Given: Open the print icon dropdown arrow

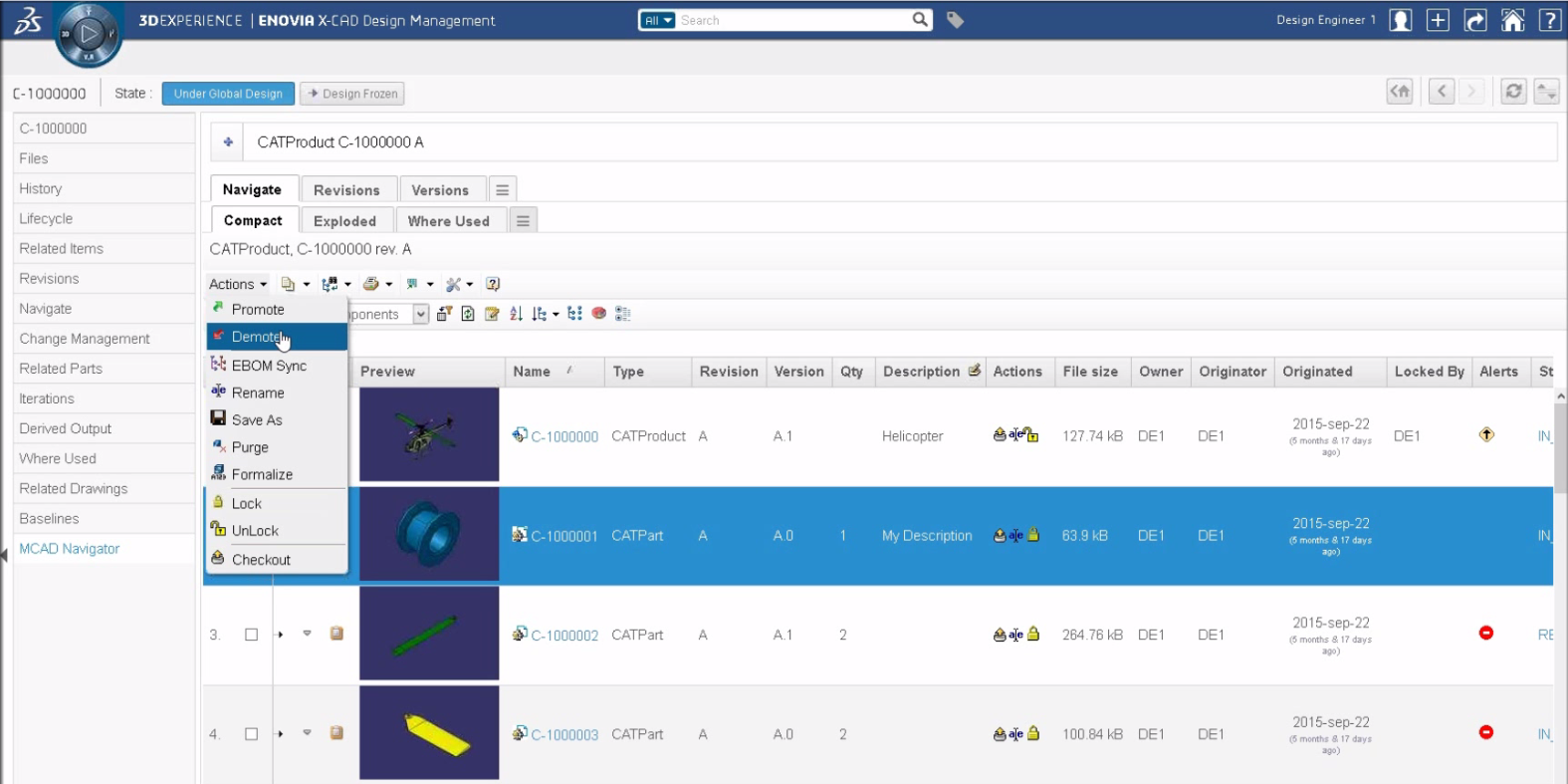Looking at the screenshot, I should [x=389, y=284].
